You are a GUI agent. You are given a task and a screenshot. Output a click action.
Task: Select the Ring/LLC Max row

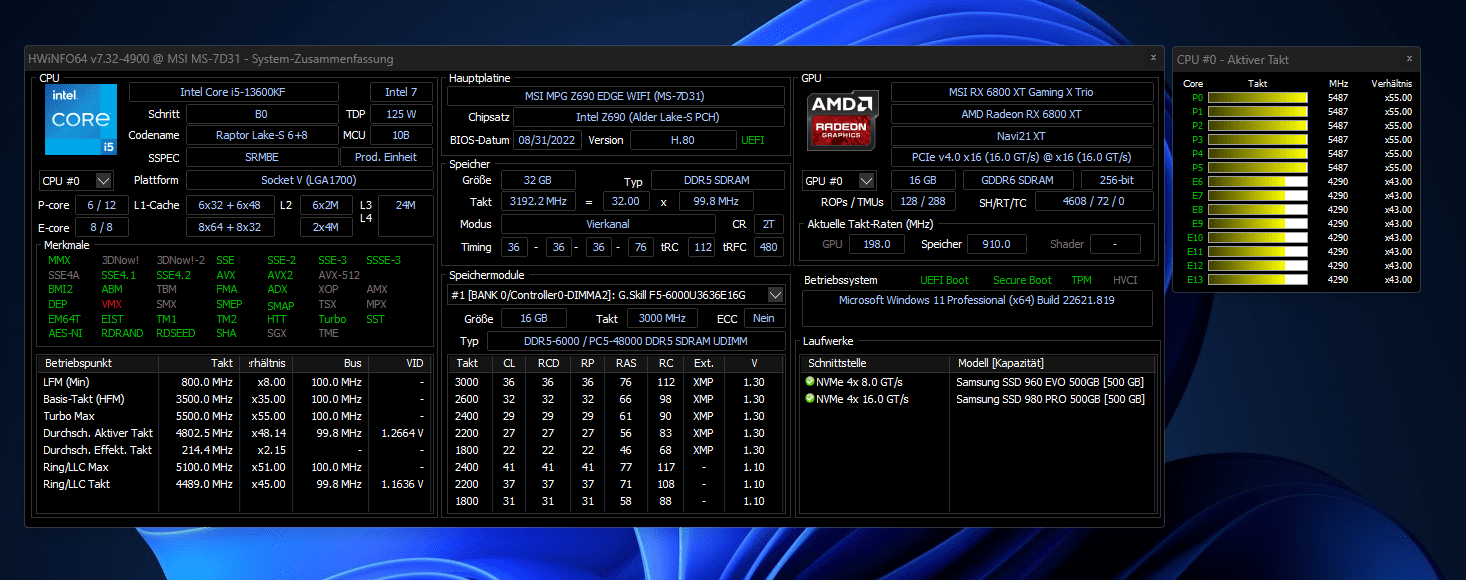(236, 467)
